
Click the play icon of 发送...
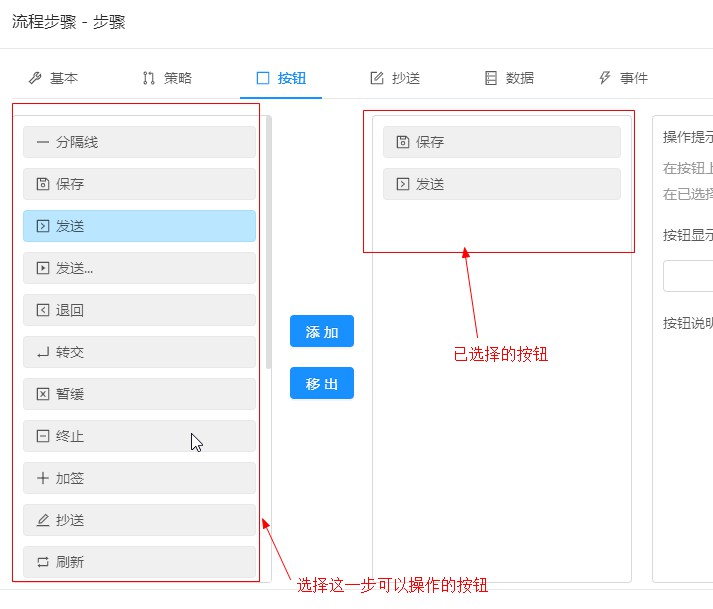click(43, 268)
